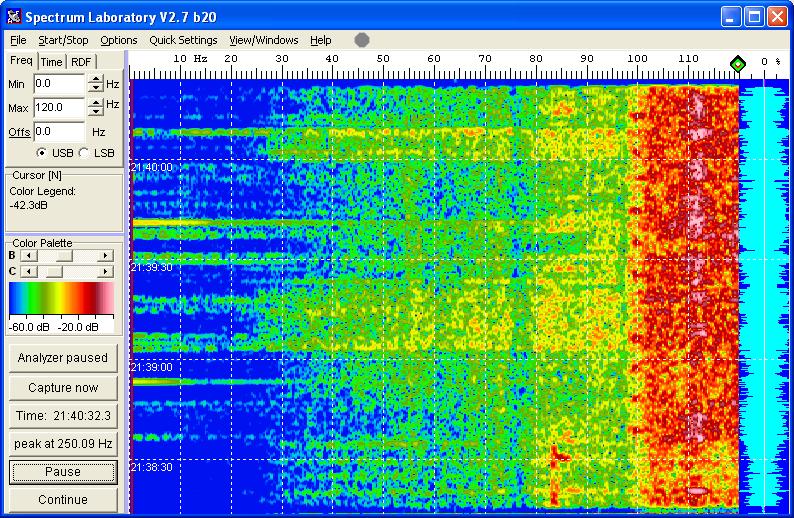Image resolution: width=794 pixels, height=518 pixels.
Task: Maximize the Spectrum Laboratory window
Action: point(756,15)
